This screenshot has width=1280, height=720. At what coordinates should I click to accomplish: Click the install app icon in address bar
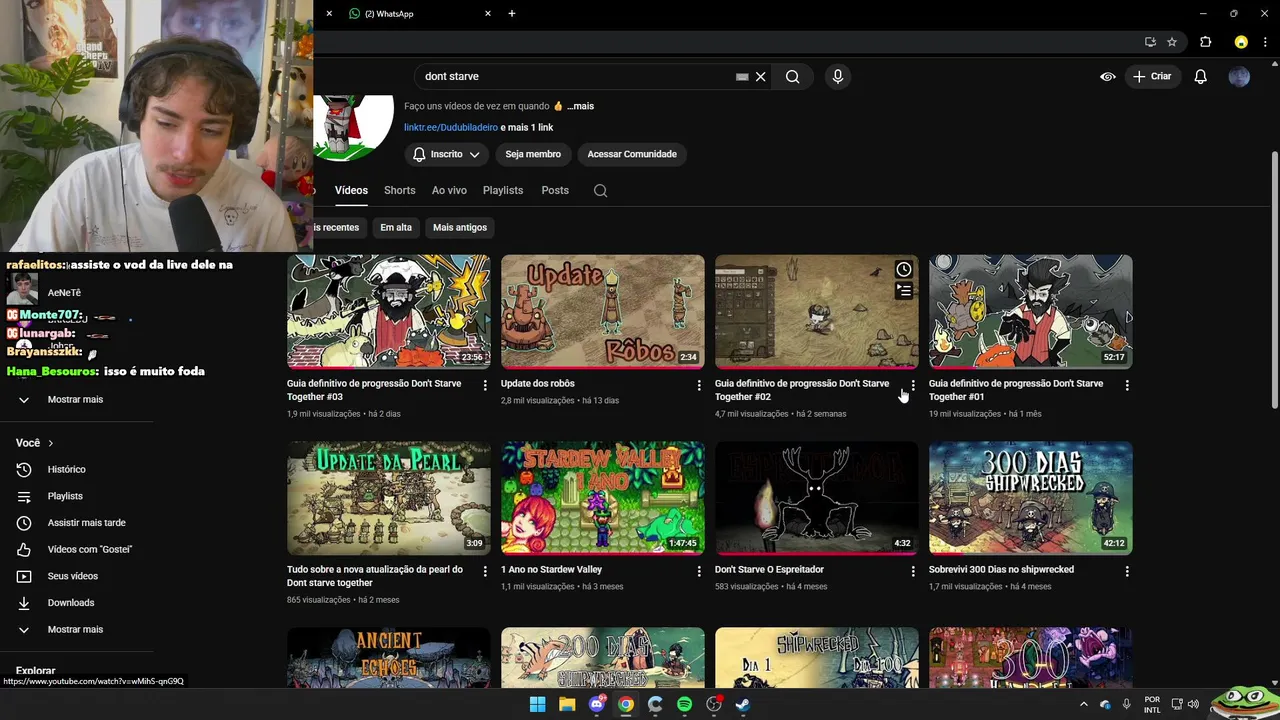1150,42
